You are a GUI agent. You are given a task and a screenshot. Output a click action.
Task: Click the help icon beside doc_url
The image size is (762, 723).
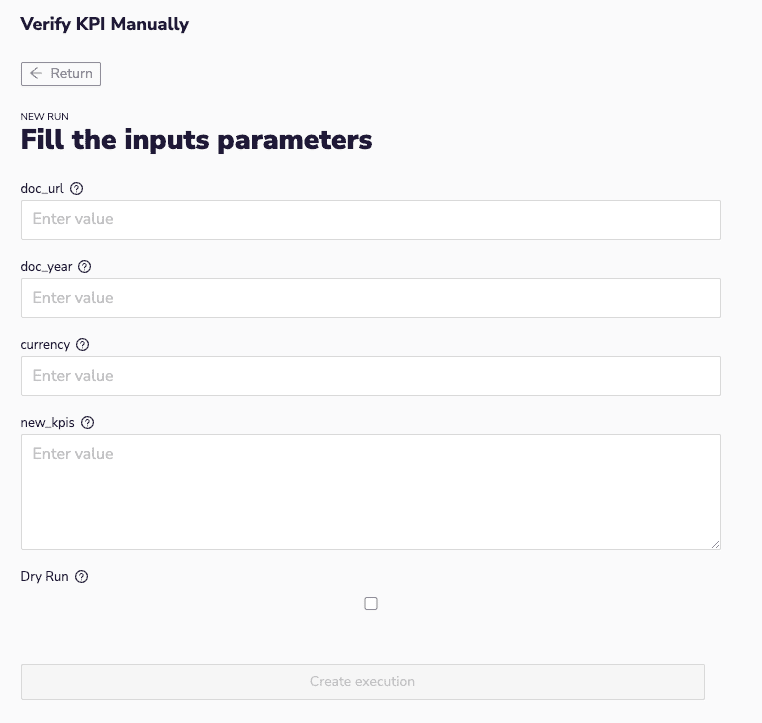(77, 188)
